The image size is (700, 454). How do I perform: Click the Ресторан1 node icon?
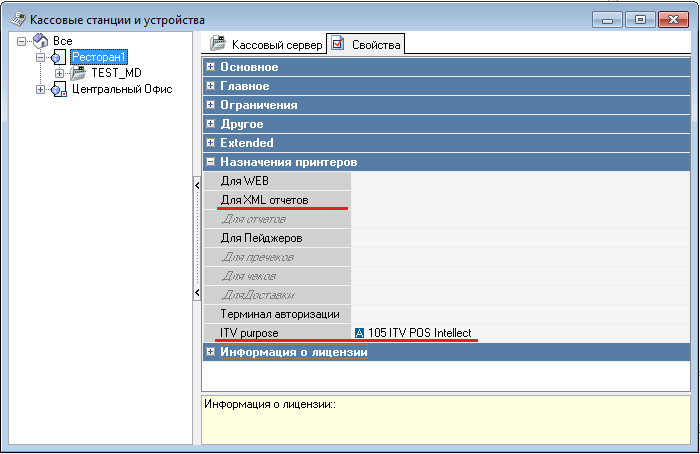58,57
